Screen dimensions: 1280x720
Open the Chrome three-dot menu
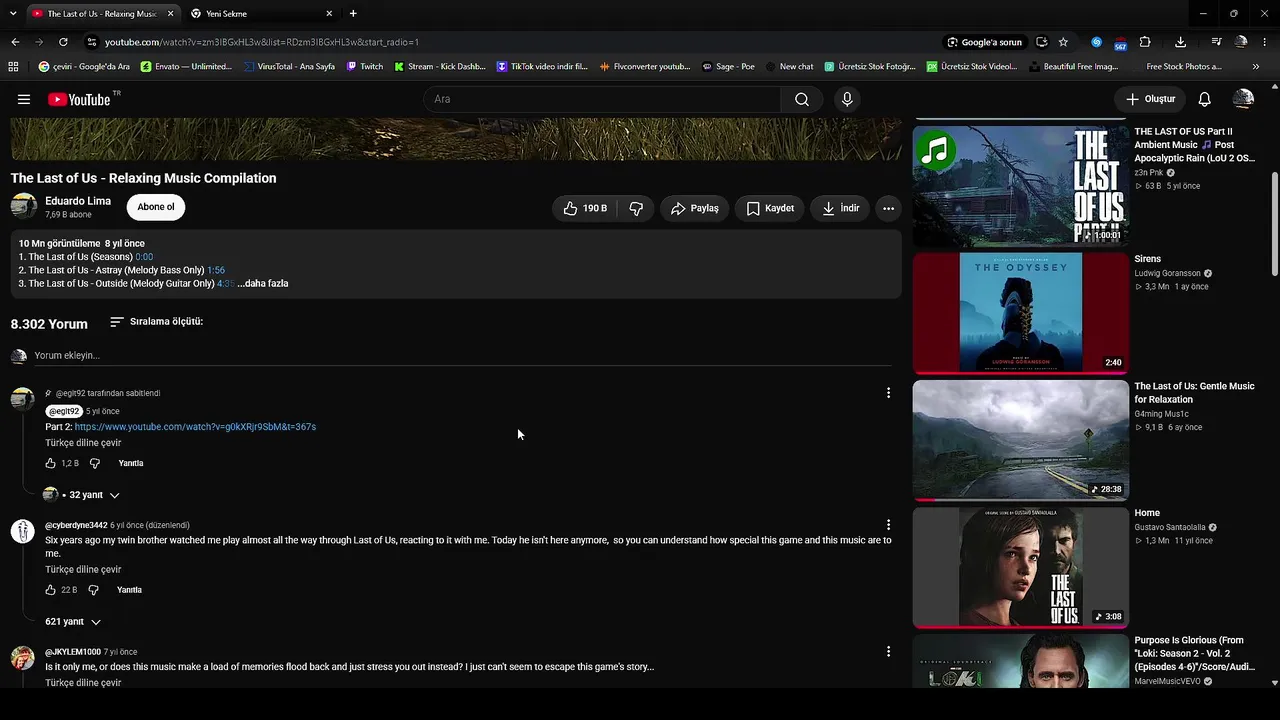[x=1265, y=42]
